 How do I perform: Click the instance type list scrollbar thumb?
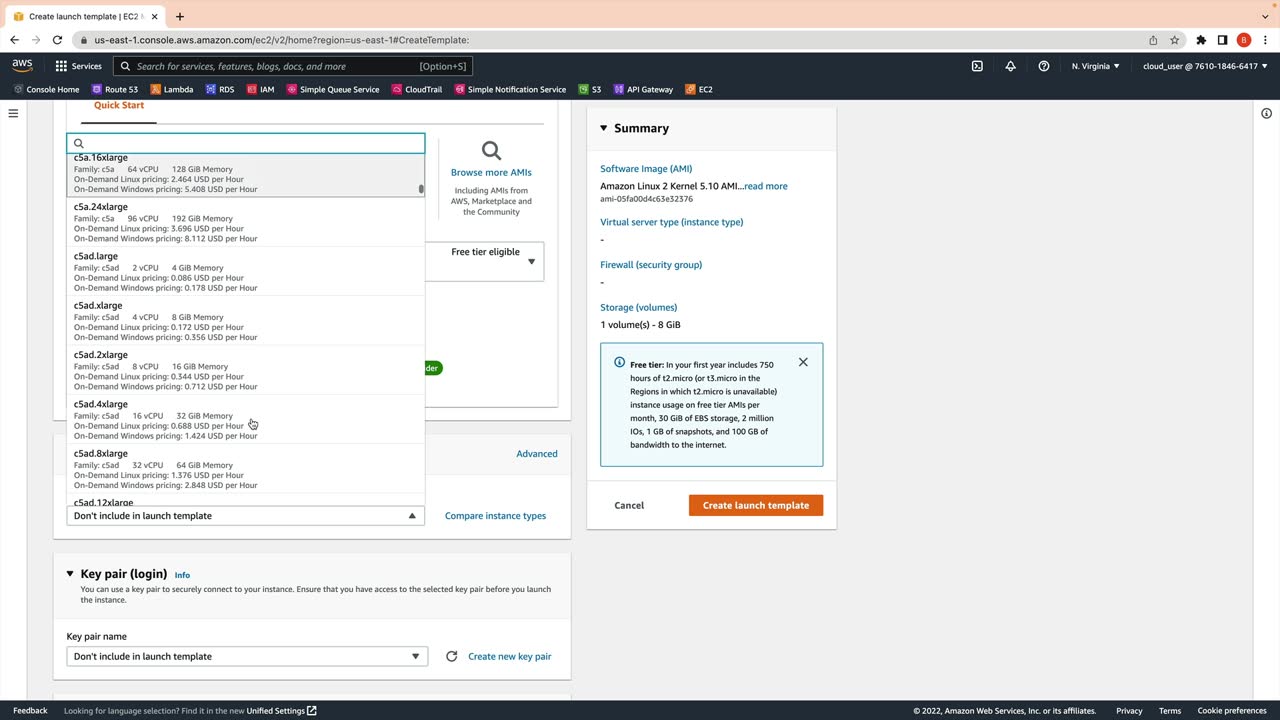421,188
